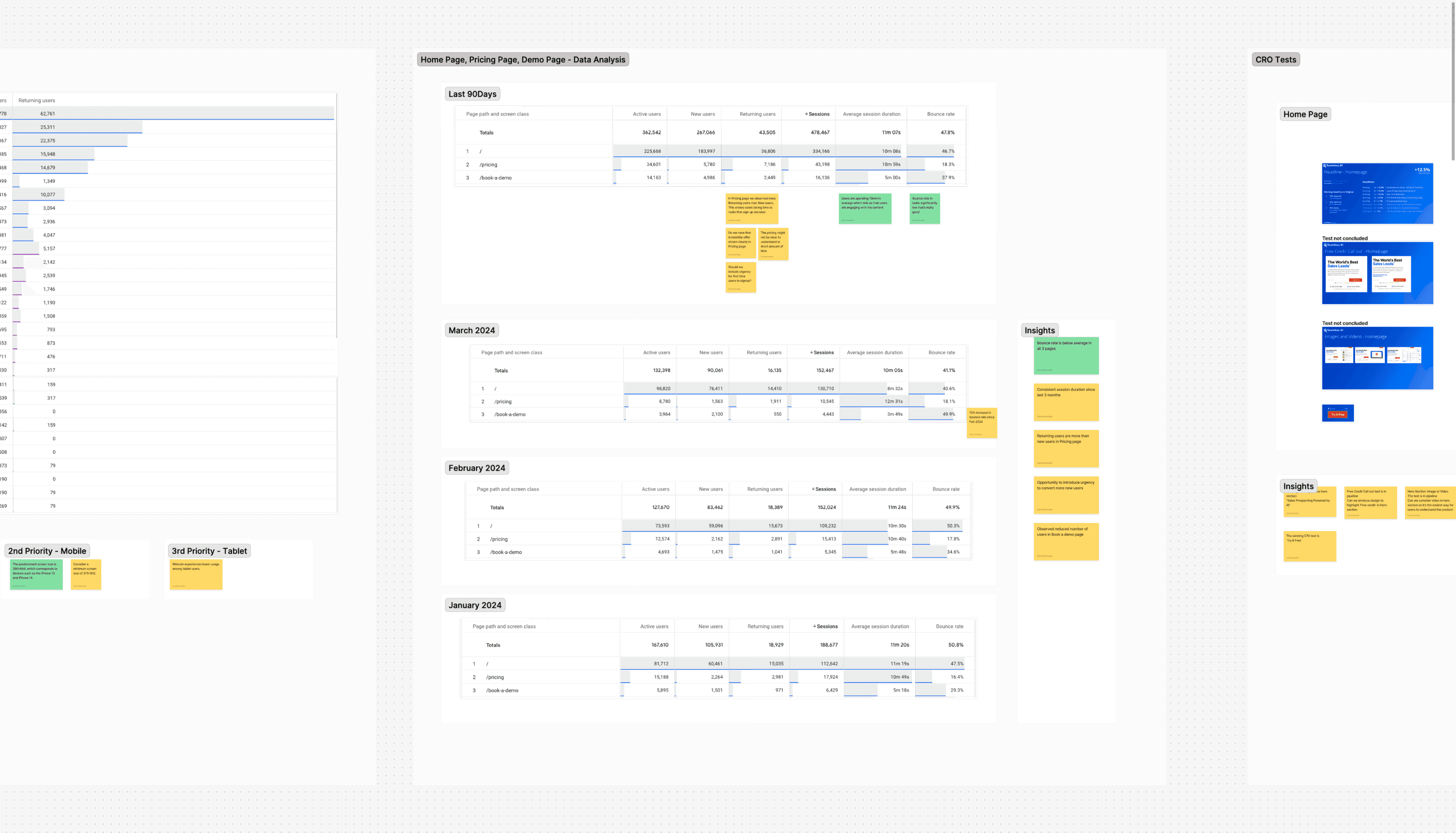Click the Home Page label under CRO Tests

1305,115
